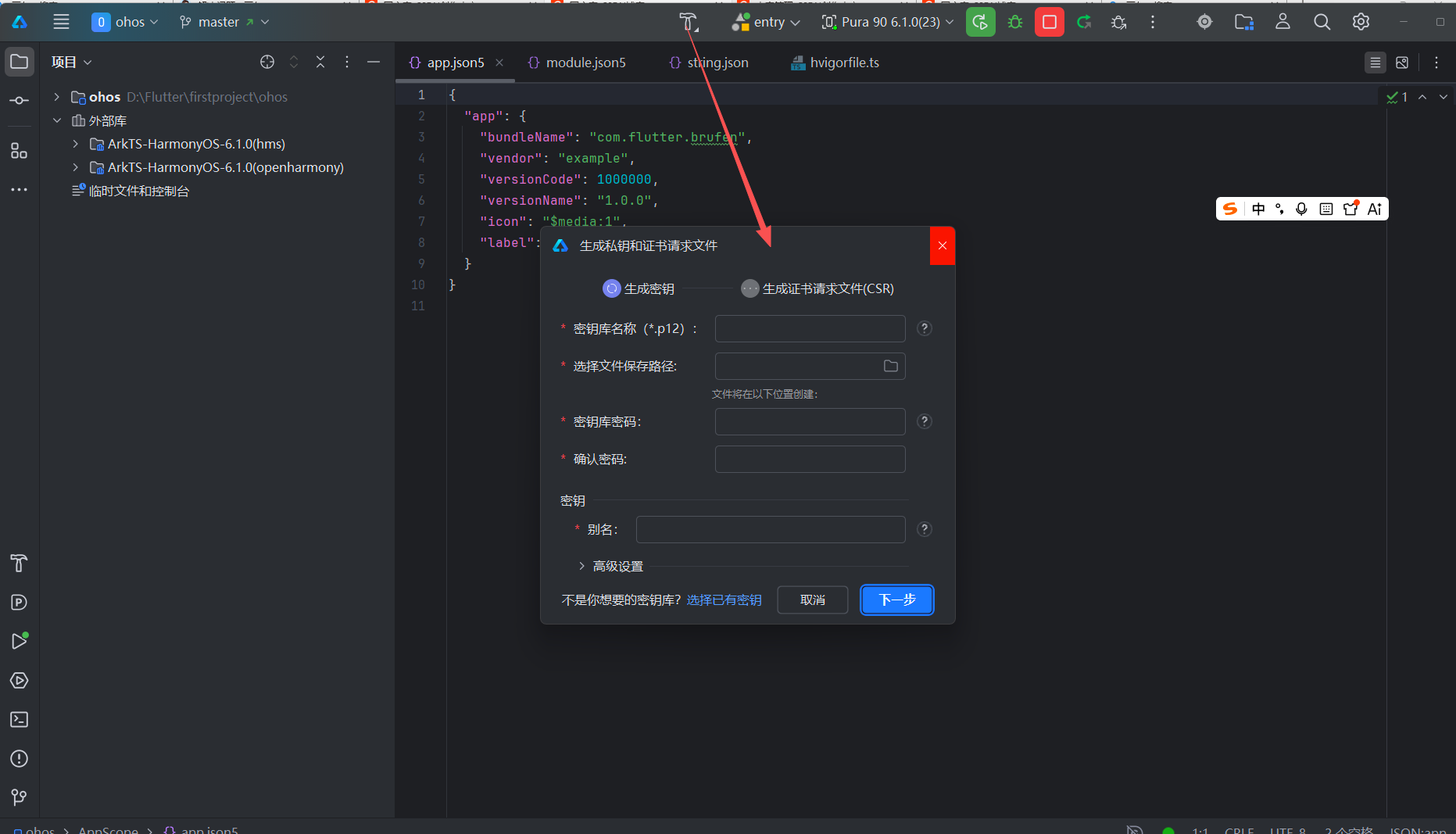Collapse the 外部库 tree node

coord(56,120)
